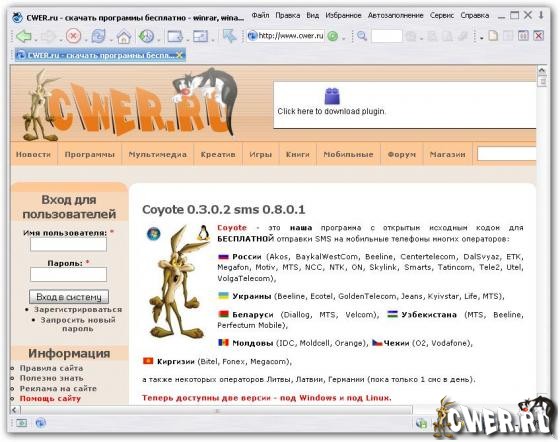This screenshot has width=560, height=442.
Task: Open the Избранное menu
Action: coord(343,15)
